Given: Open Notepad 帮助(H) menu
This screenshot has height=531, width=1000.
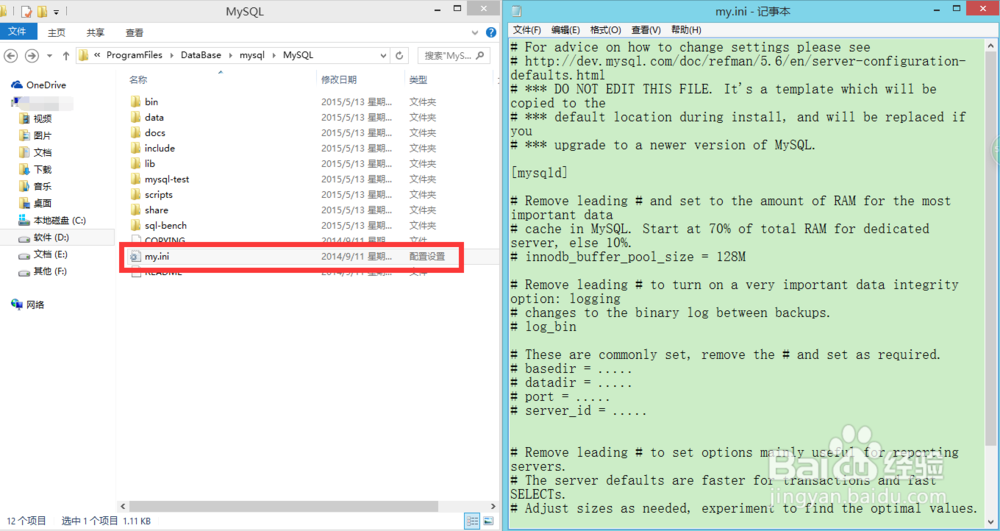Looking at the screenshot, I should tap(686, 30).
